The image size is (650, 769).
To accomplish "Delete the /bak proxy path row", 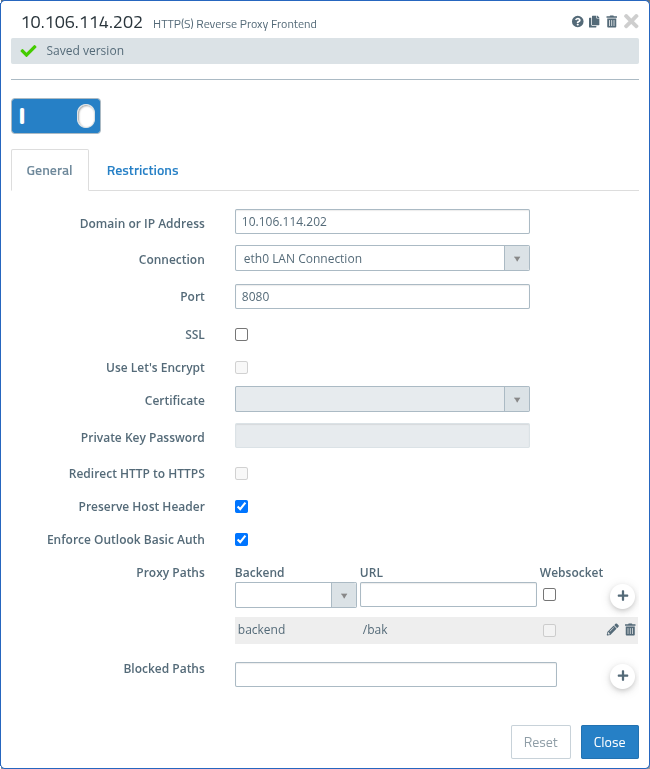I will click(630, 630).
